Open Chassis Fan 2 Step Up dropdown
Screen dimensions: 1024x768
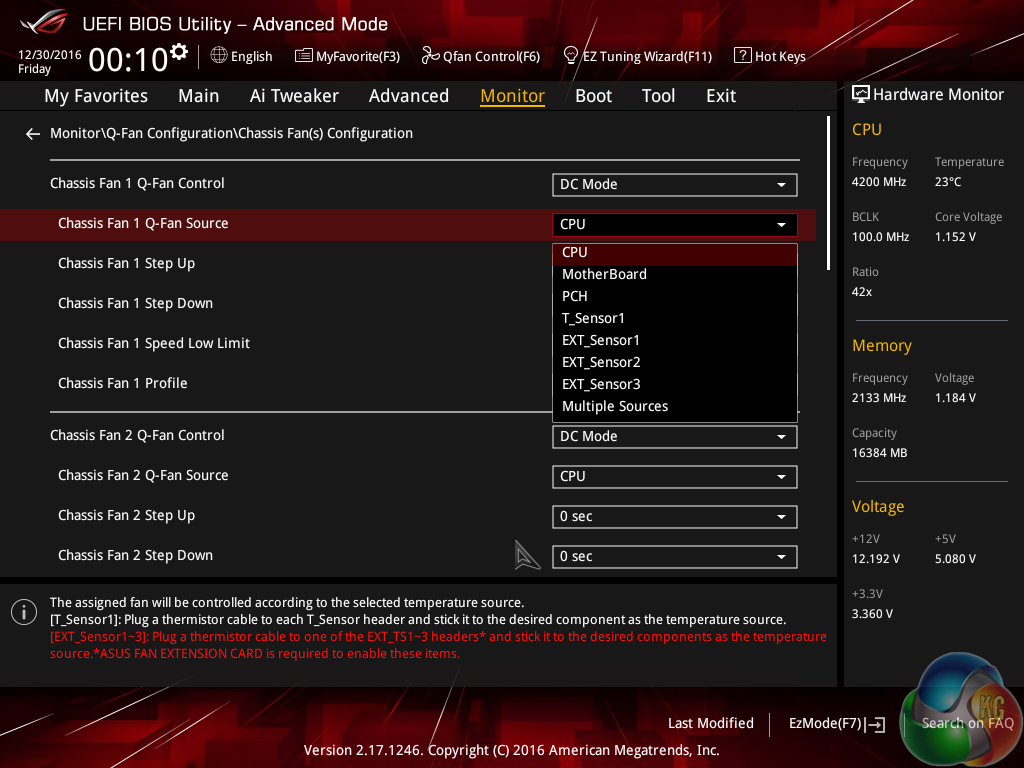click(x=675, y=517)
